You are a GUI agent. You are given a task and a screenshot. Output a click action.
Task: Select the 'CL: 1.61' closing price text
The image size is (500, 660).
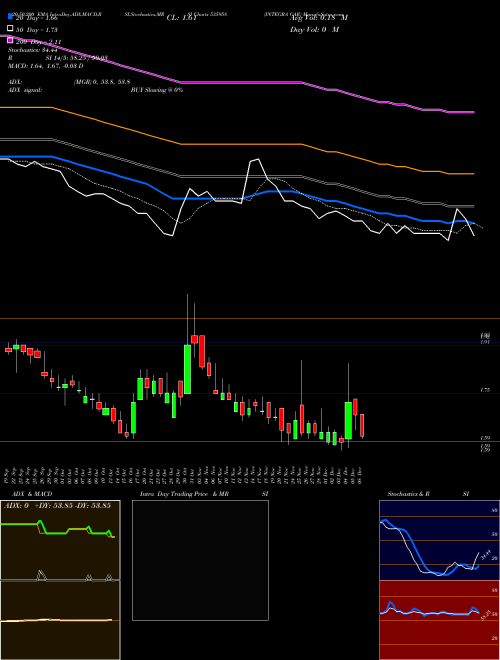point(182,18)
